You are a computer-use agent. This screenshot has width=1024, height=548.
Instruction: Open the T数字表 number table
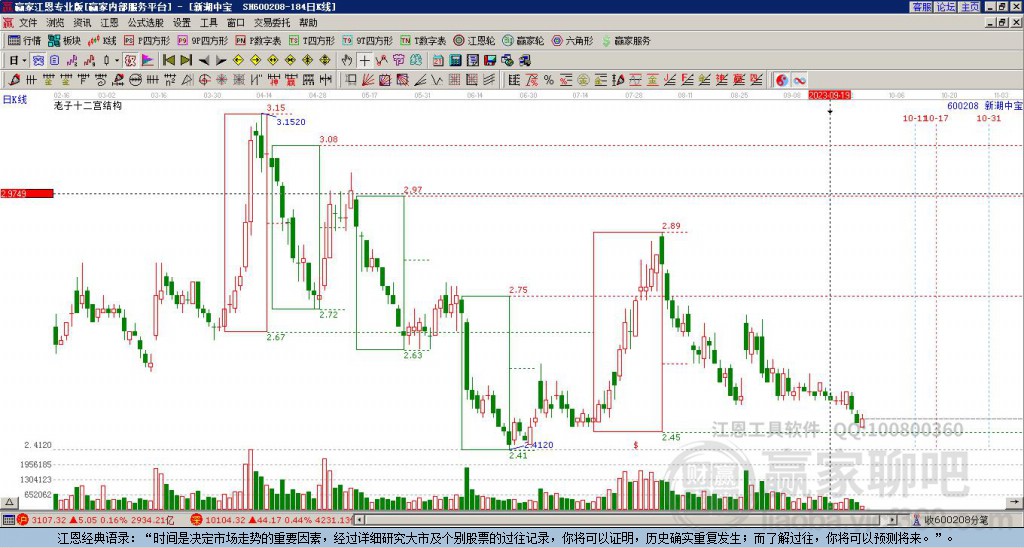click(423, 40)
